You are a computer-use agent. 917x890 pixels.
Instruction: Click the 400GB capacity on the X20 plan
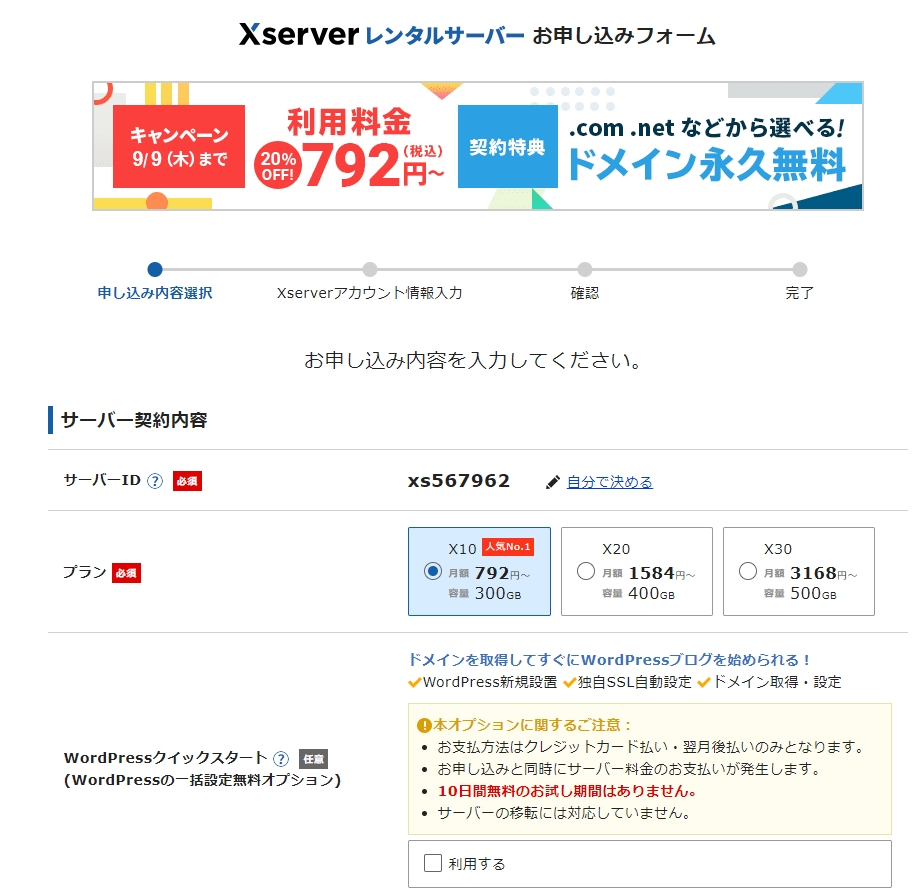tap(651, 594)
